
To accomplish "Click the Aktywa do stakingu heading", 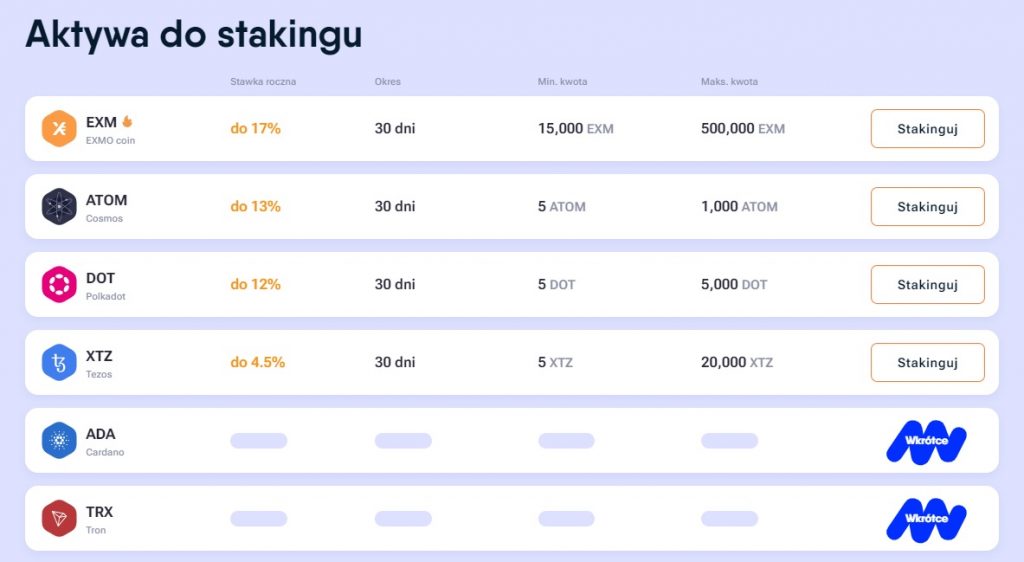I will [x=193, y=34].
